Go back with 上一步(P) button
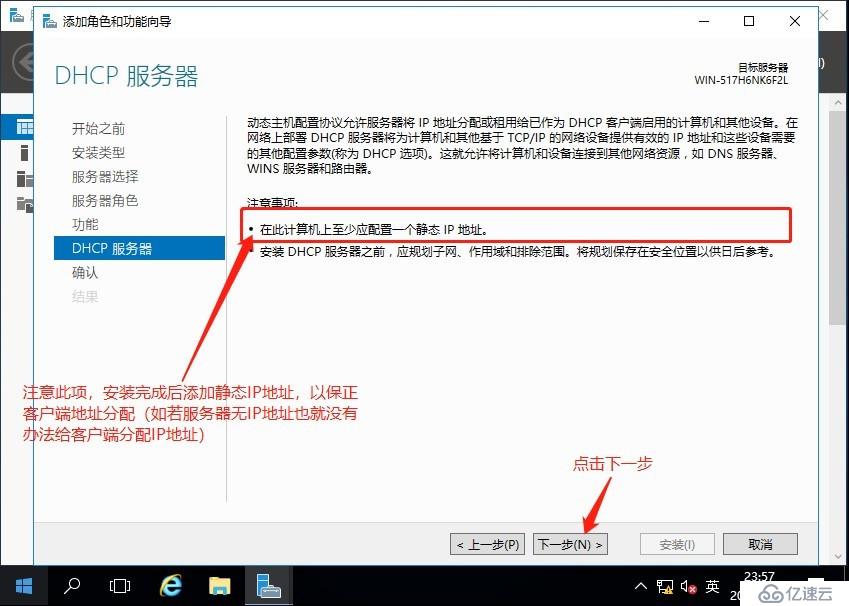Screen dimensions: 849x606 pos(487,544)
